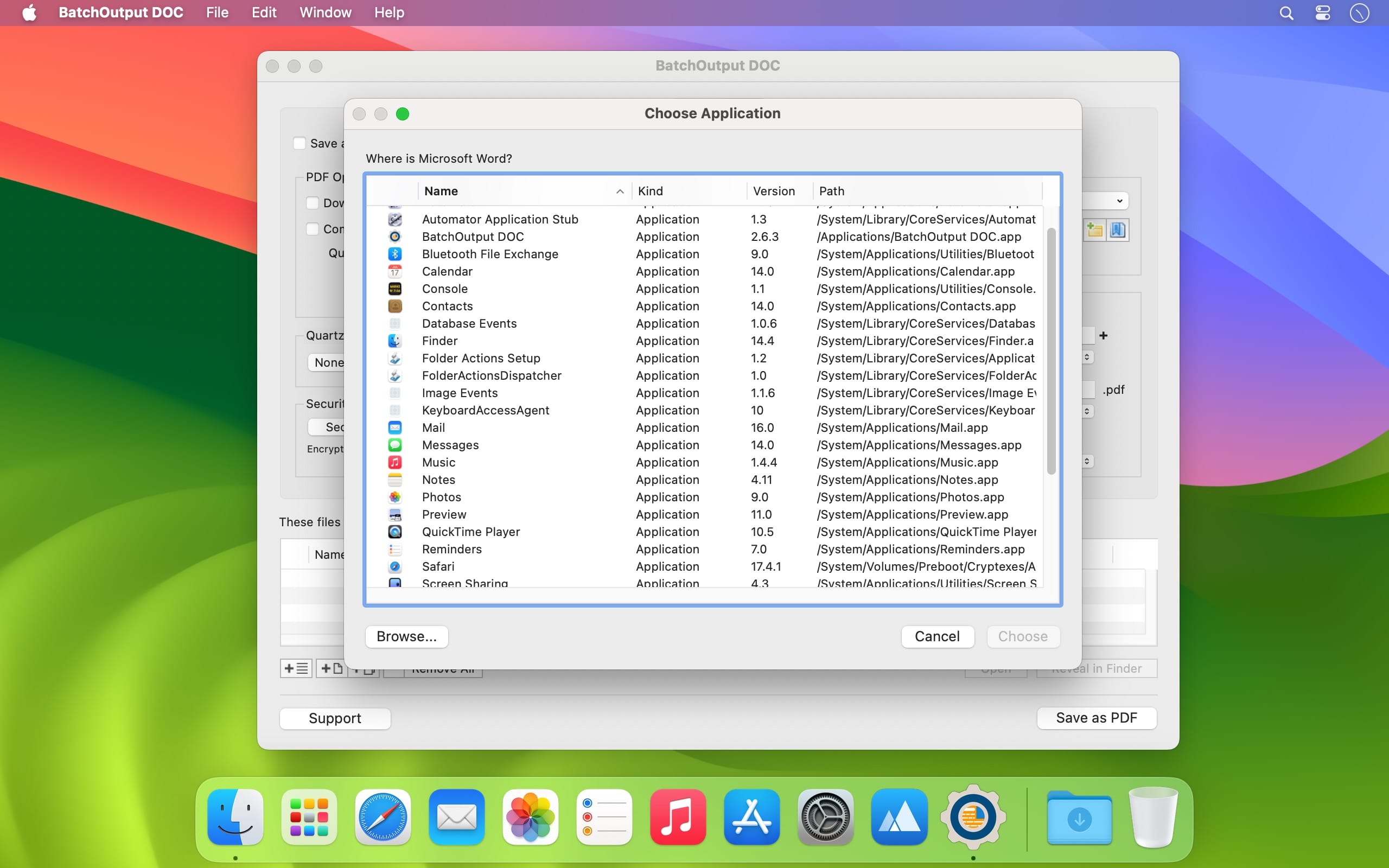This screenshot has height=868, width=1389.
Task: Click the Browse... button
Action: (x=406, y=637)
